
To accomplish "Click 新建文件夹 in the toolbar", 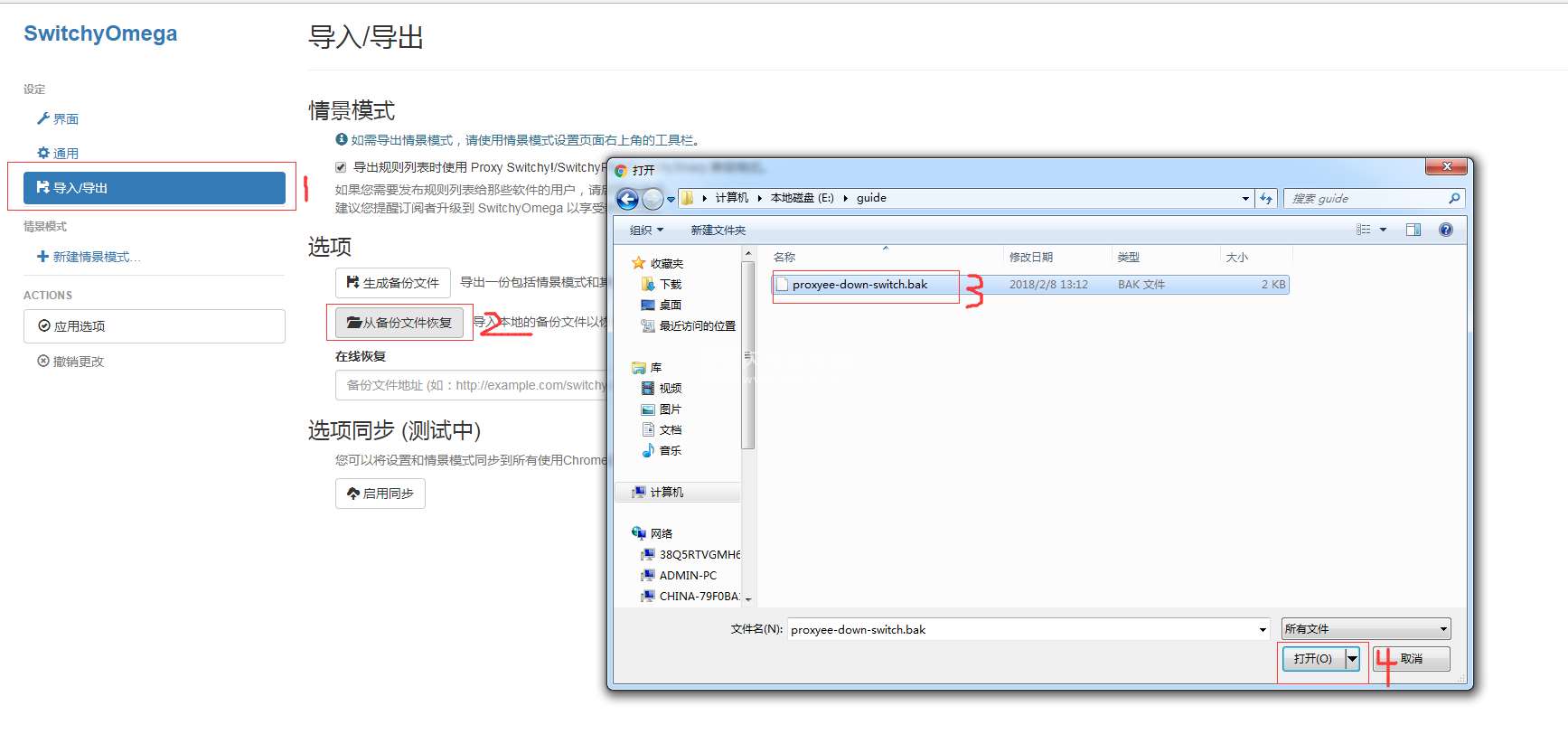I will (718, 231).
